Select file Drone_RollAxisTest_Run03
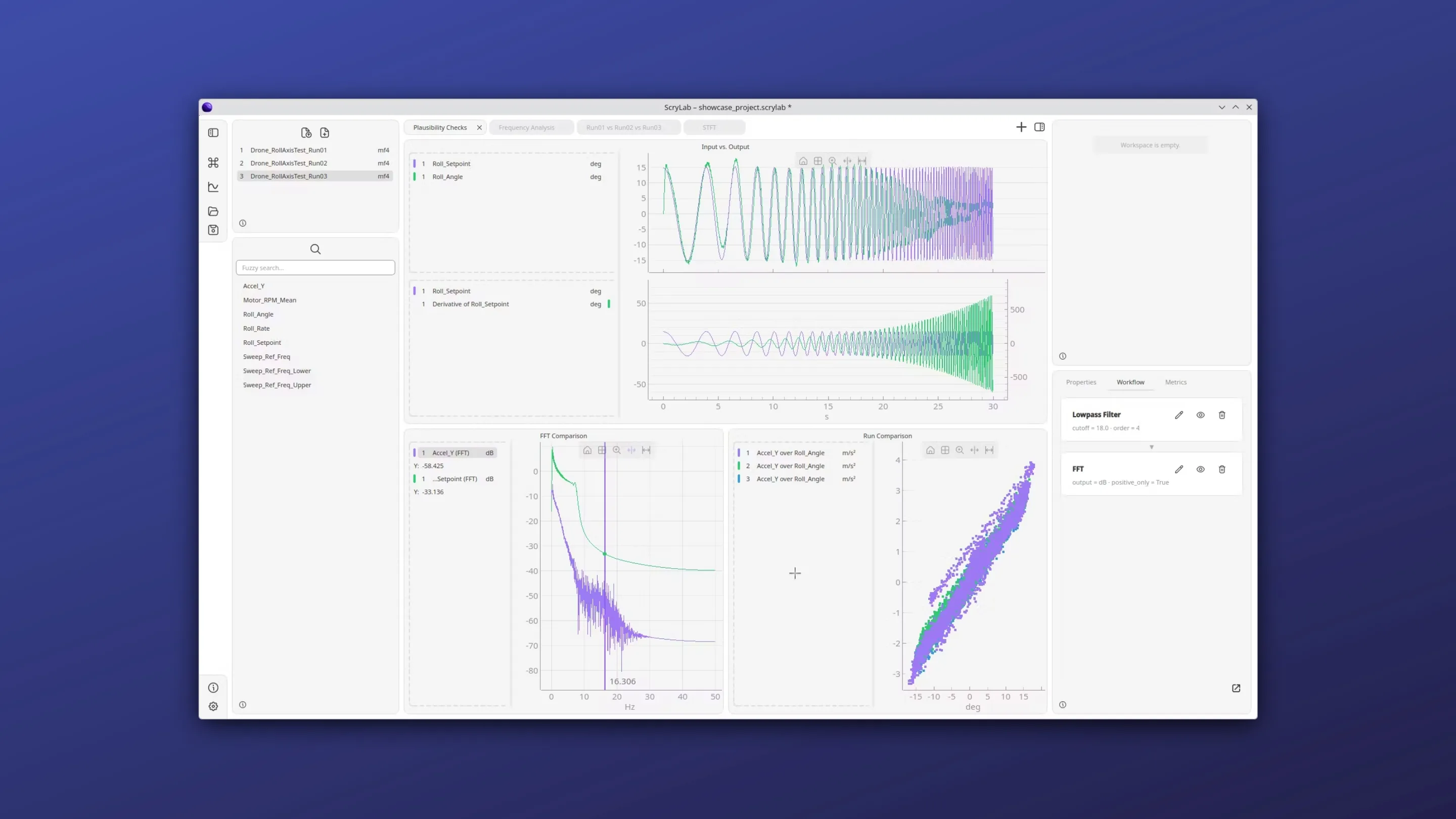Screen dimensions: 1456x819 tap(315, 176)
